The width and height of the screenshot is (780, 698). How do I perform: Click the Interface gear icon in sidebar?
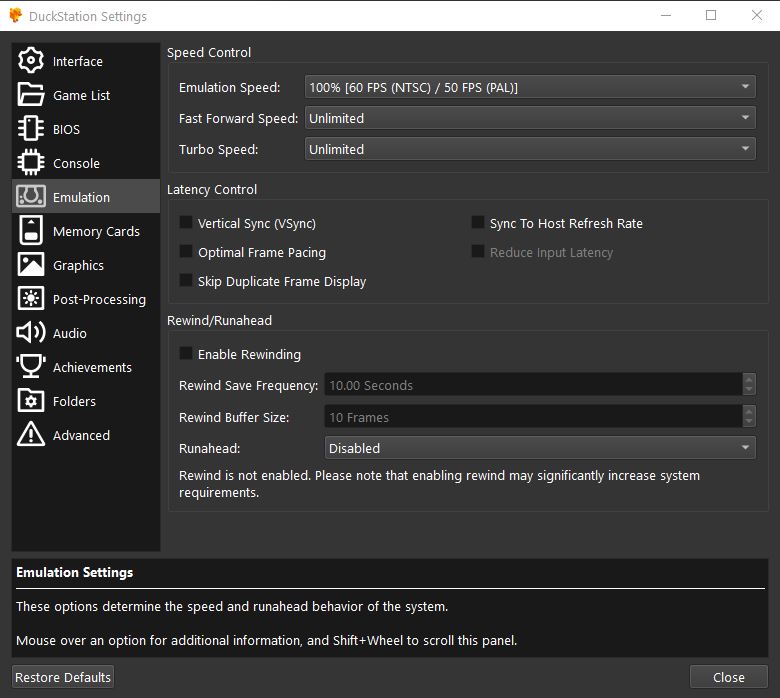(31, 61)
